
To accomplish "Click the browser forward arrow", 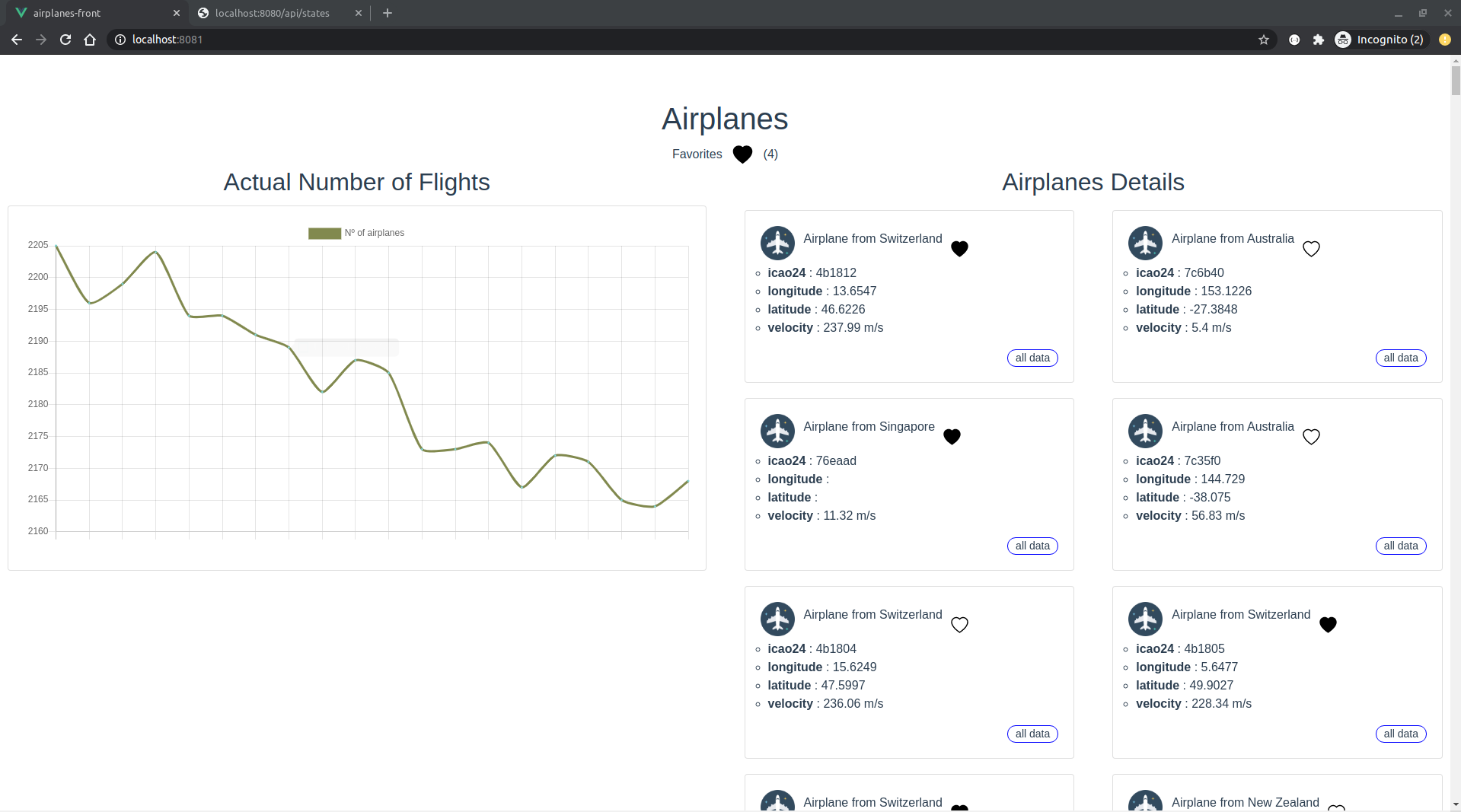I will point(41,40).
